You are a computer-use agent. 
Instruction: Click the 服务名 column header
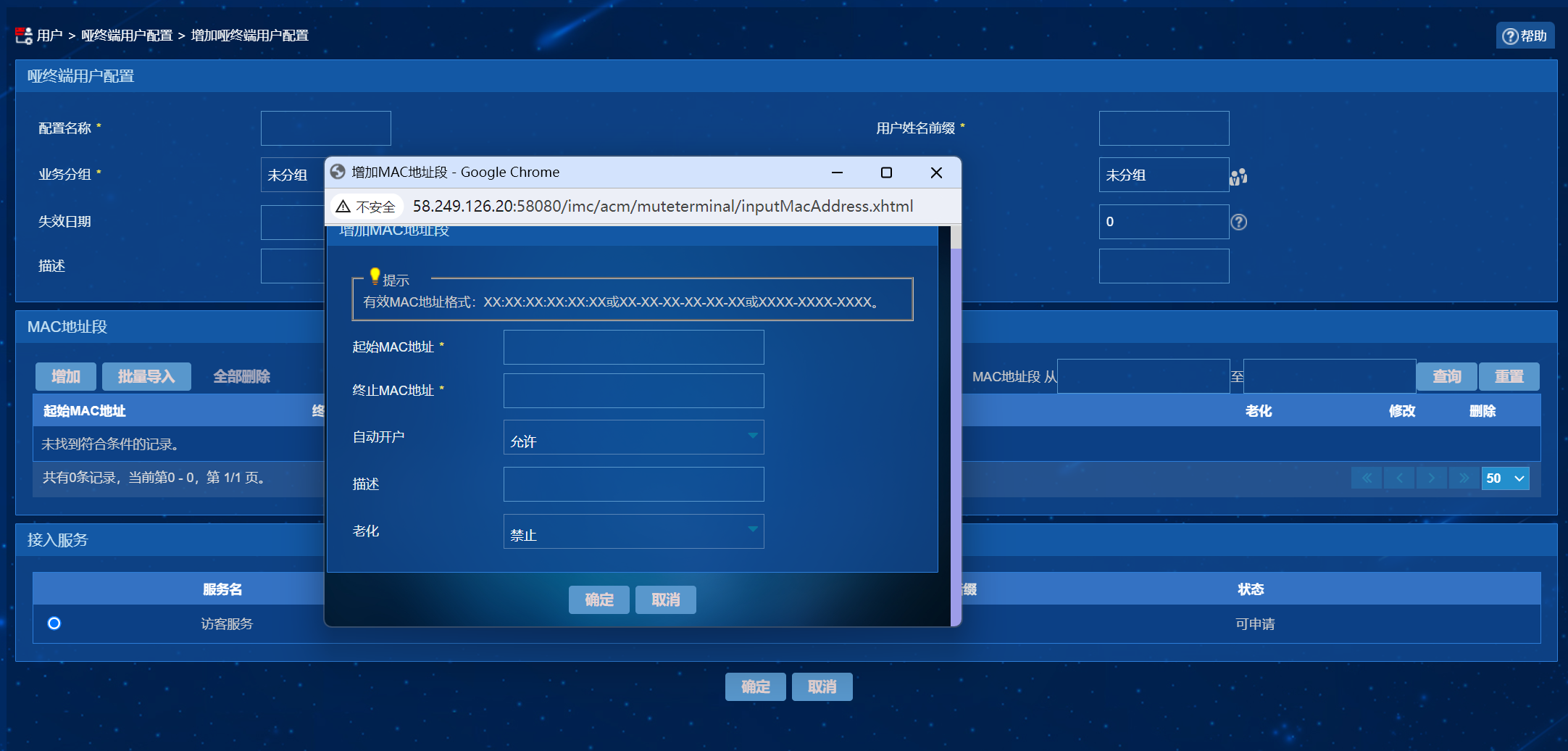[222, 589]
